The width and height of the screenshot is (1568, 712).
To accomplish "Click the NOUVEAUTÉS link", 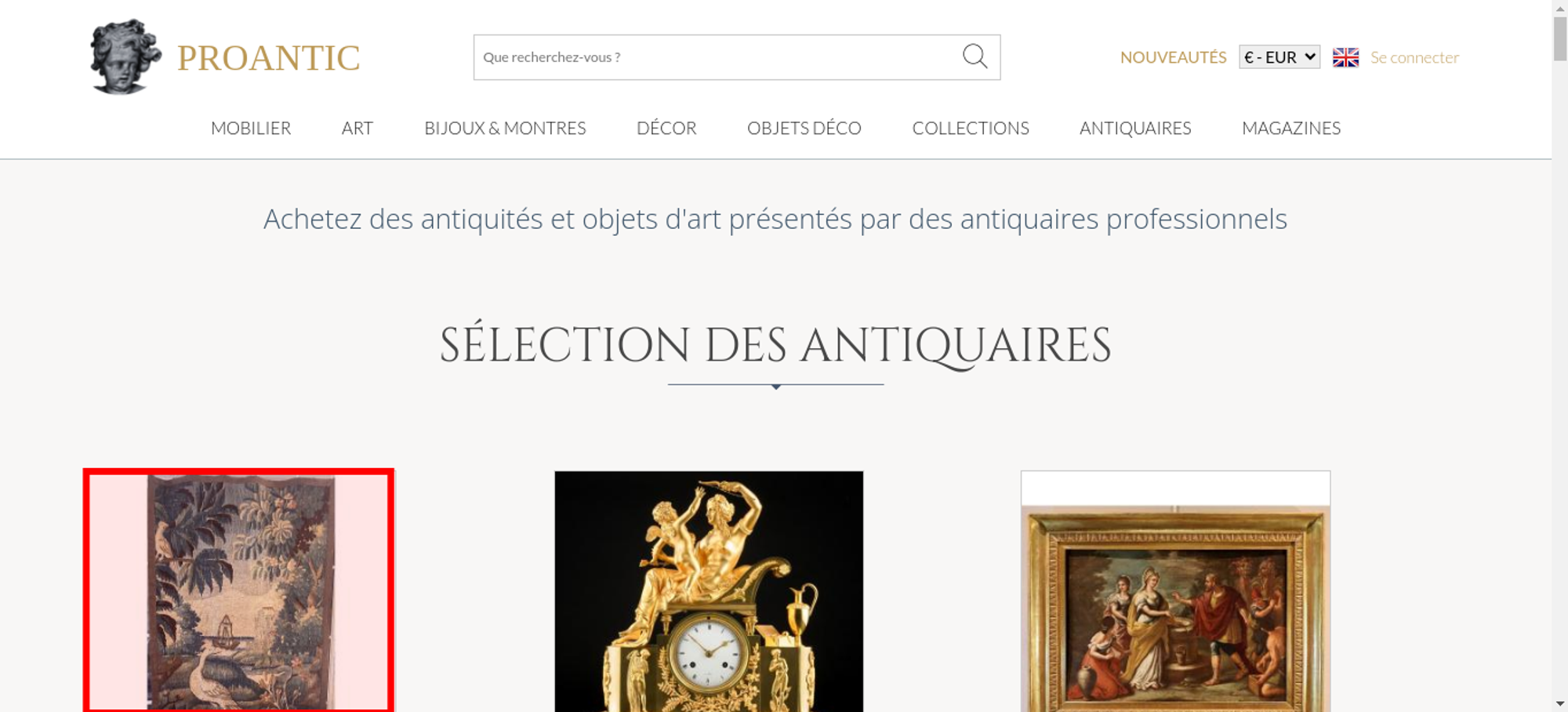I will tap(1173, 57).
